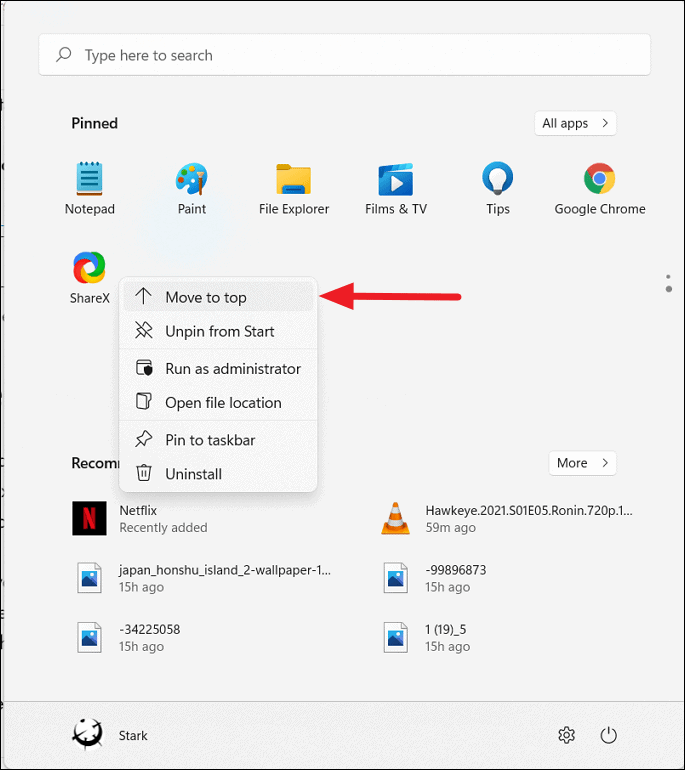Click the search magnifier icon
The height and width of the screenshot is (770, 685).
coord(64,55)
